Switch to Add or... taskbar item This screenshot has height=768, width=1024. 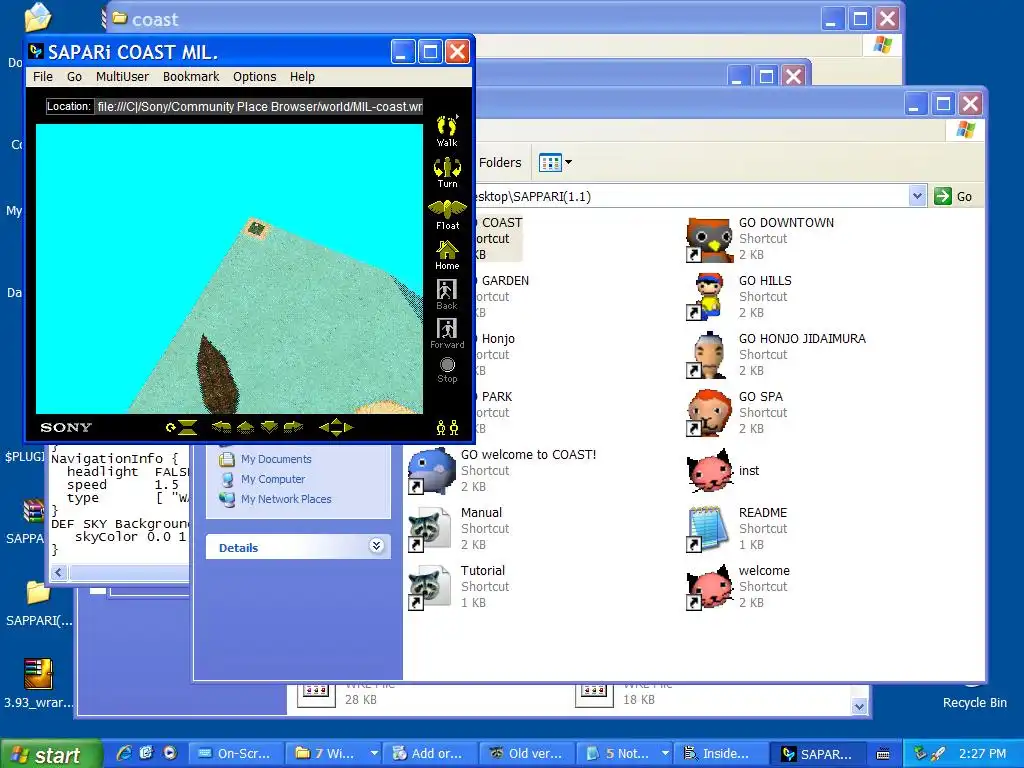click(430, 754)
